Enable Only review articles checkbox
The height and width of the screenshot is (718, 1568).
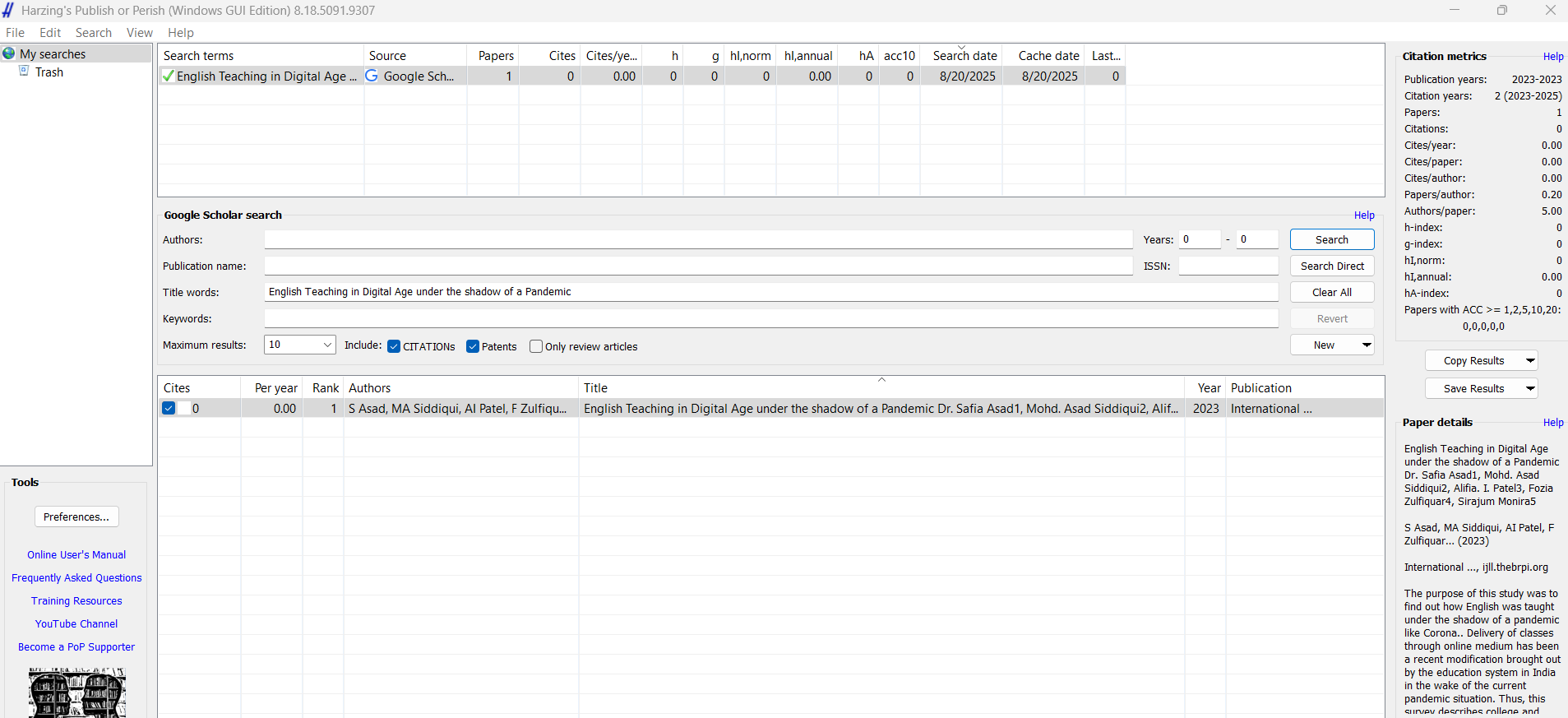tap(536, 346)
